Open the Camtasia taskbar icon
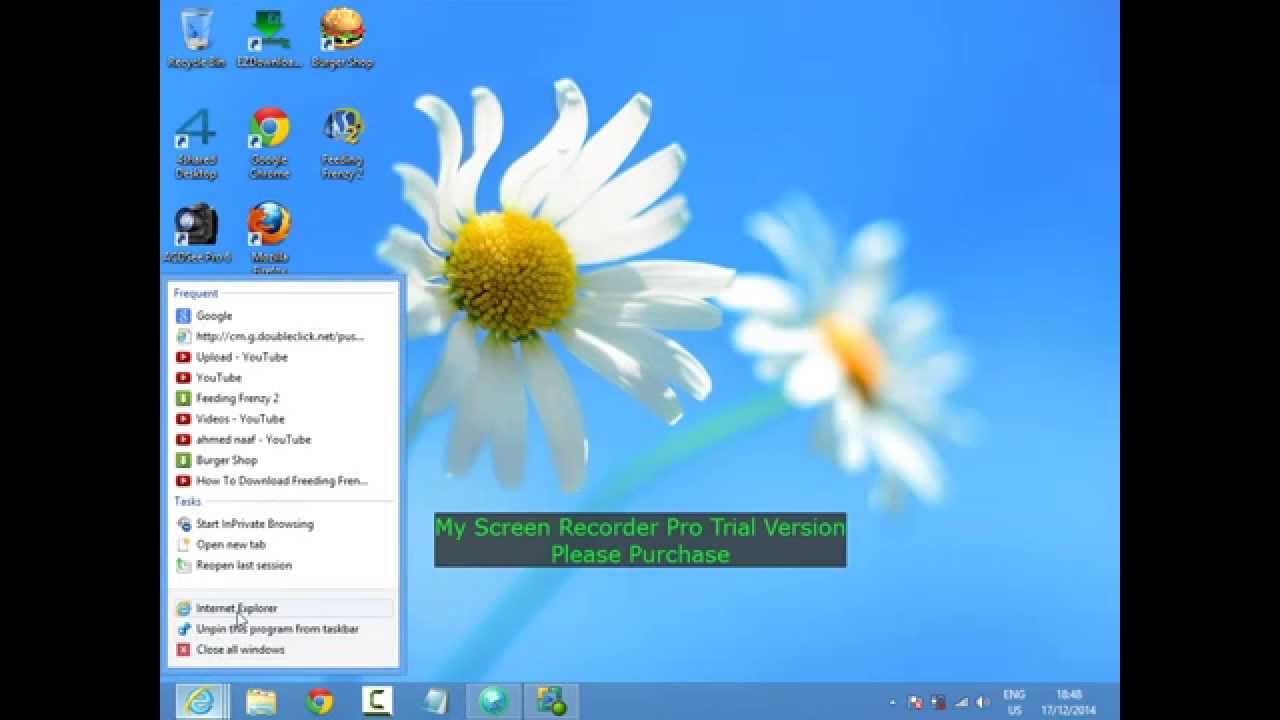The height and width of the screenshot is (720, 1280). click(377, 701)
